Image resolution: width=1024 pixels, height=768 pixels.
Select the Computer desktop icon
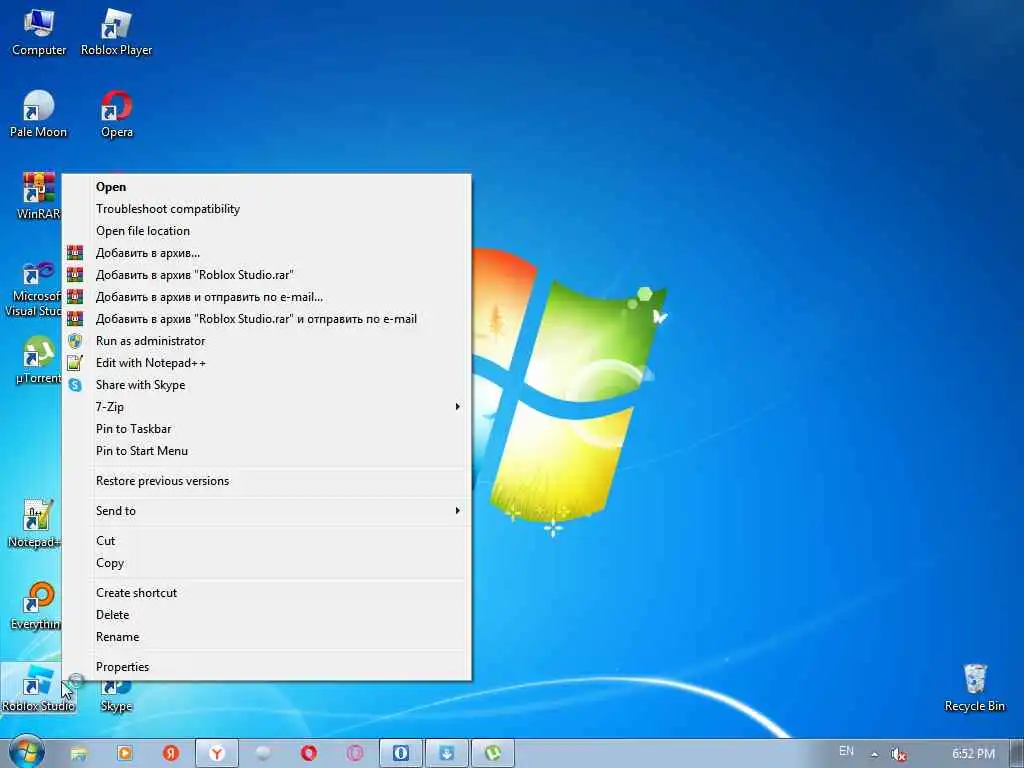tap(39, 33)
